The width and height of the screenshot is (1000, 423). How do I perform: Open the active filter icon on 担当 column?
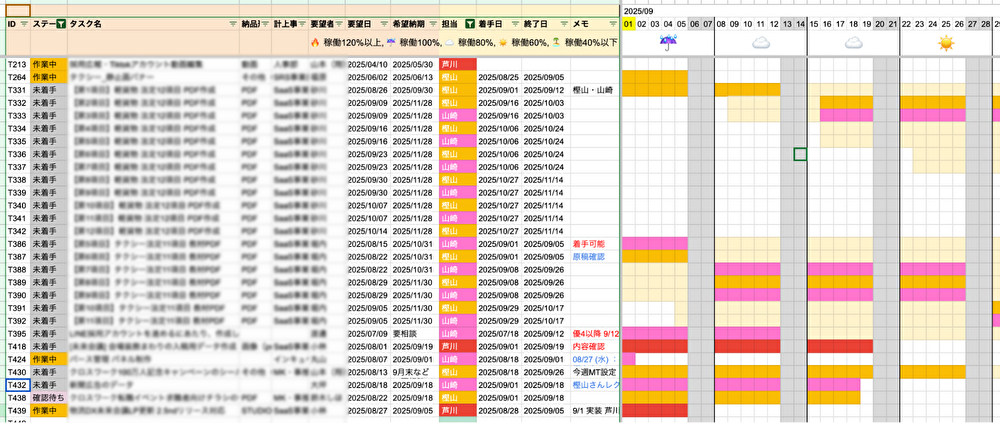pyautogui.click(x=469, y=24)
